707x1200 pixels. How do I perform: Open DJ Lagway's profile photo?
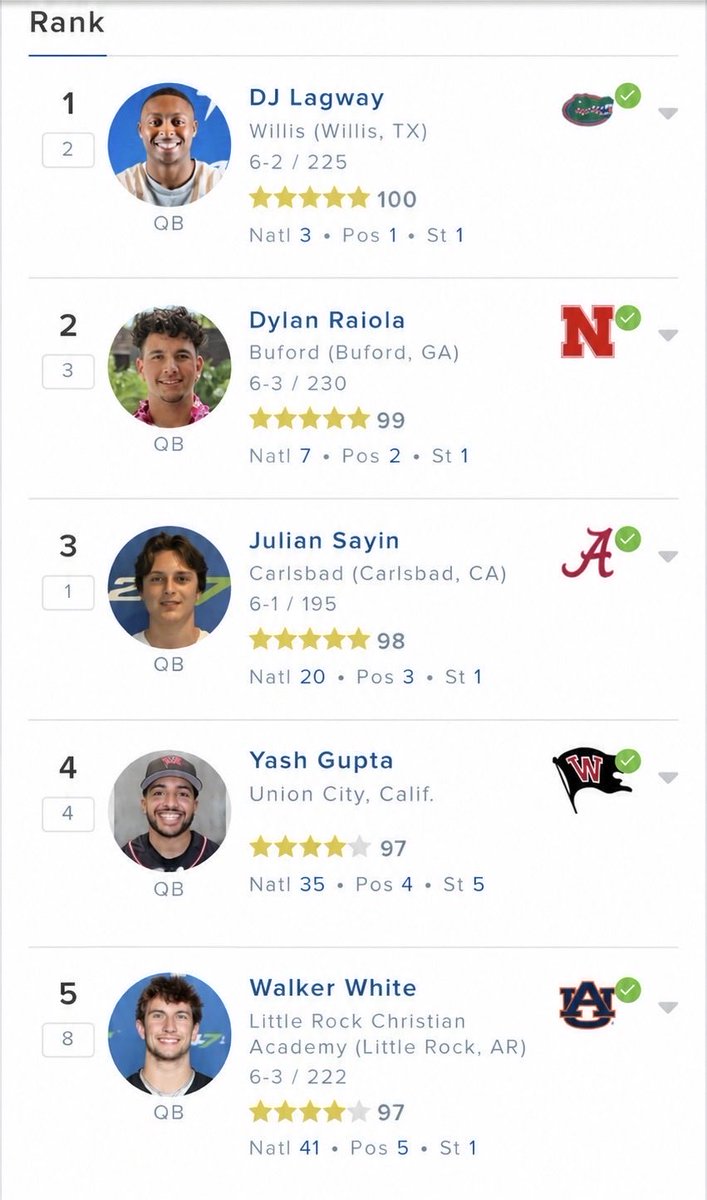click(169, 144)
